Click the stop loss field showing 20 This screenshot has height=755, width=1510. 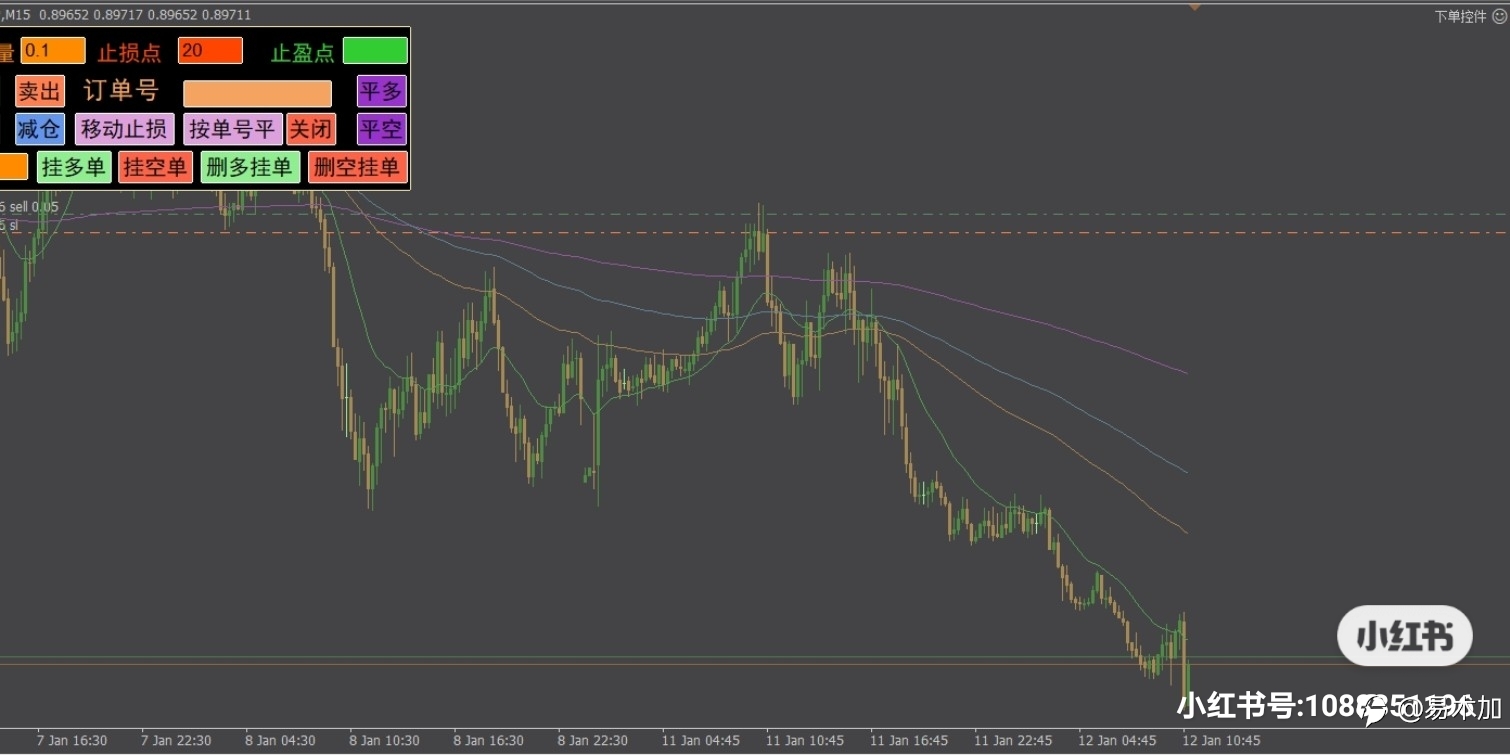pos(210,51)
